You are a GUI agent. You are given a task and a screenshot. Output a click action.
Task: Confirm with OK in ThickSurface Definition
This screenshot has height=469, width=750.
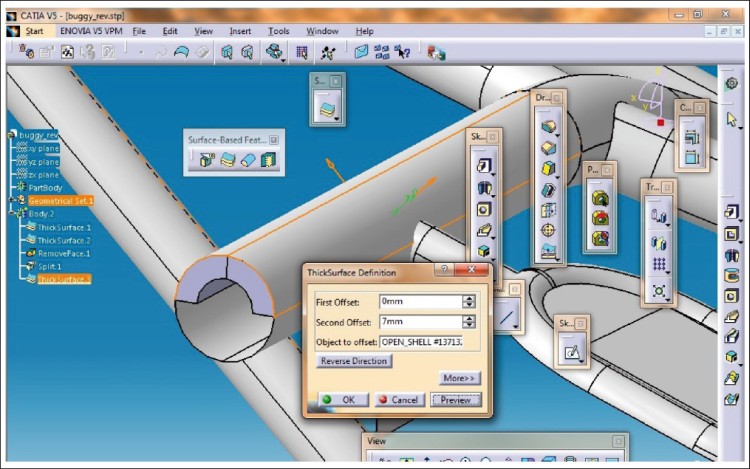coord(340,400)
